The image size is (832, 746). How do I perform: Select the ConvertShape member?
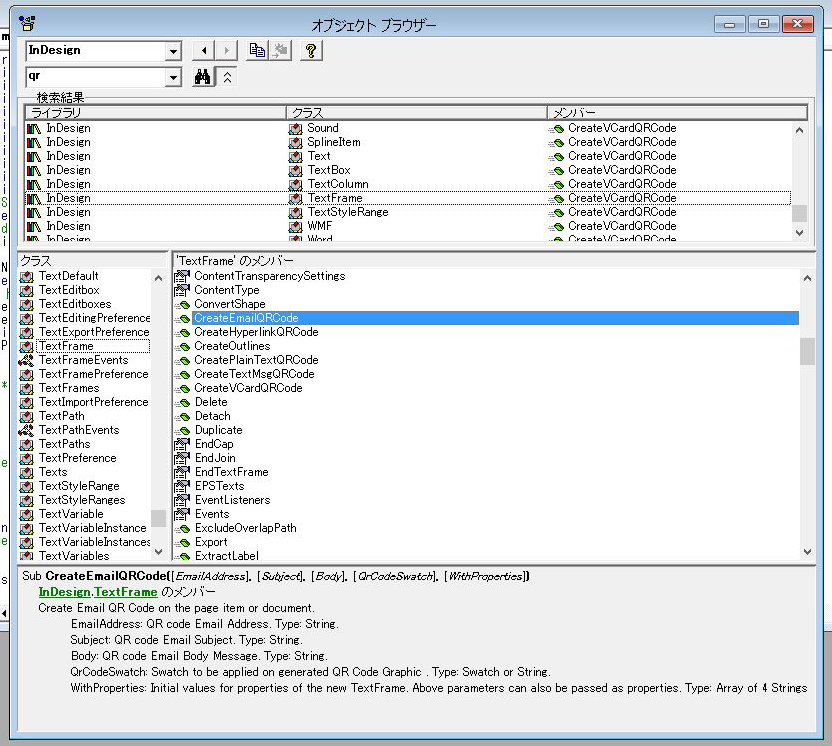click(230, 304)
